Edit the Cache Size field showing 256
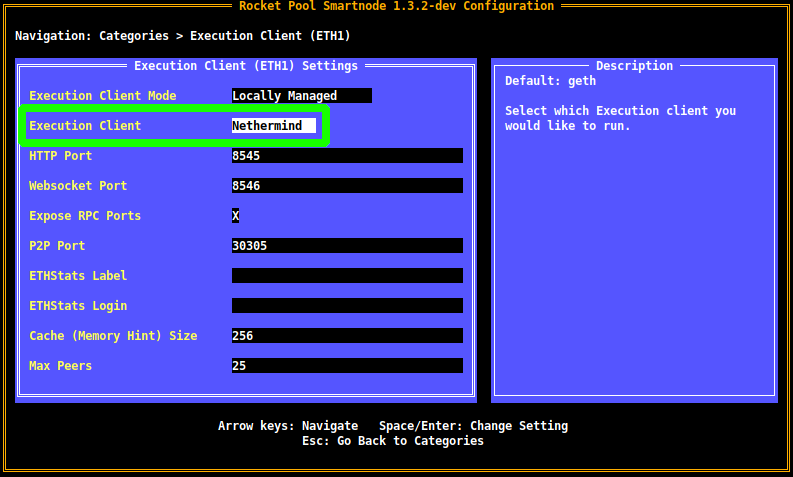The image size is (793, 477). pos(346,336)
